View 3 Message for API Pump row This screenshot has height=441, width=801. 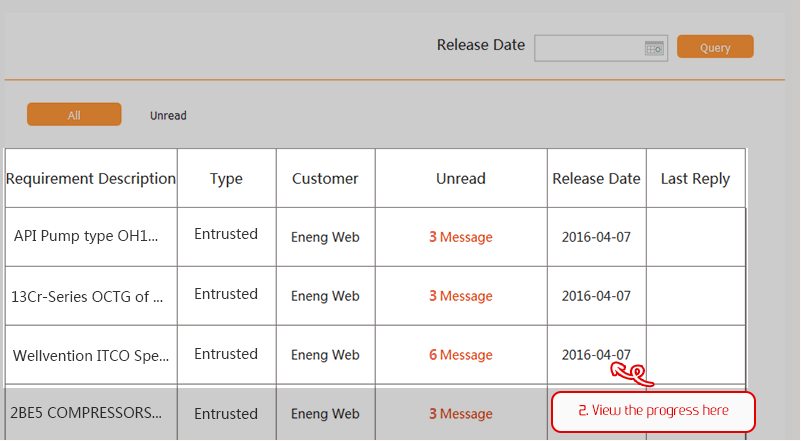[461, 238]
